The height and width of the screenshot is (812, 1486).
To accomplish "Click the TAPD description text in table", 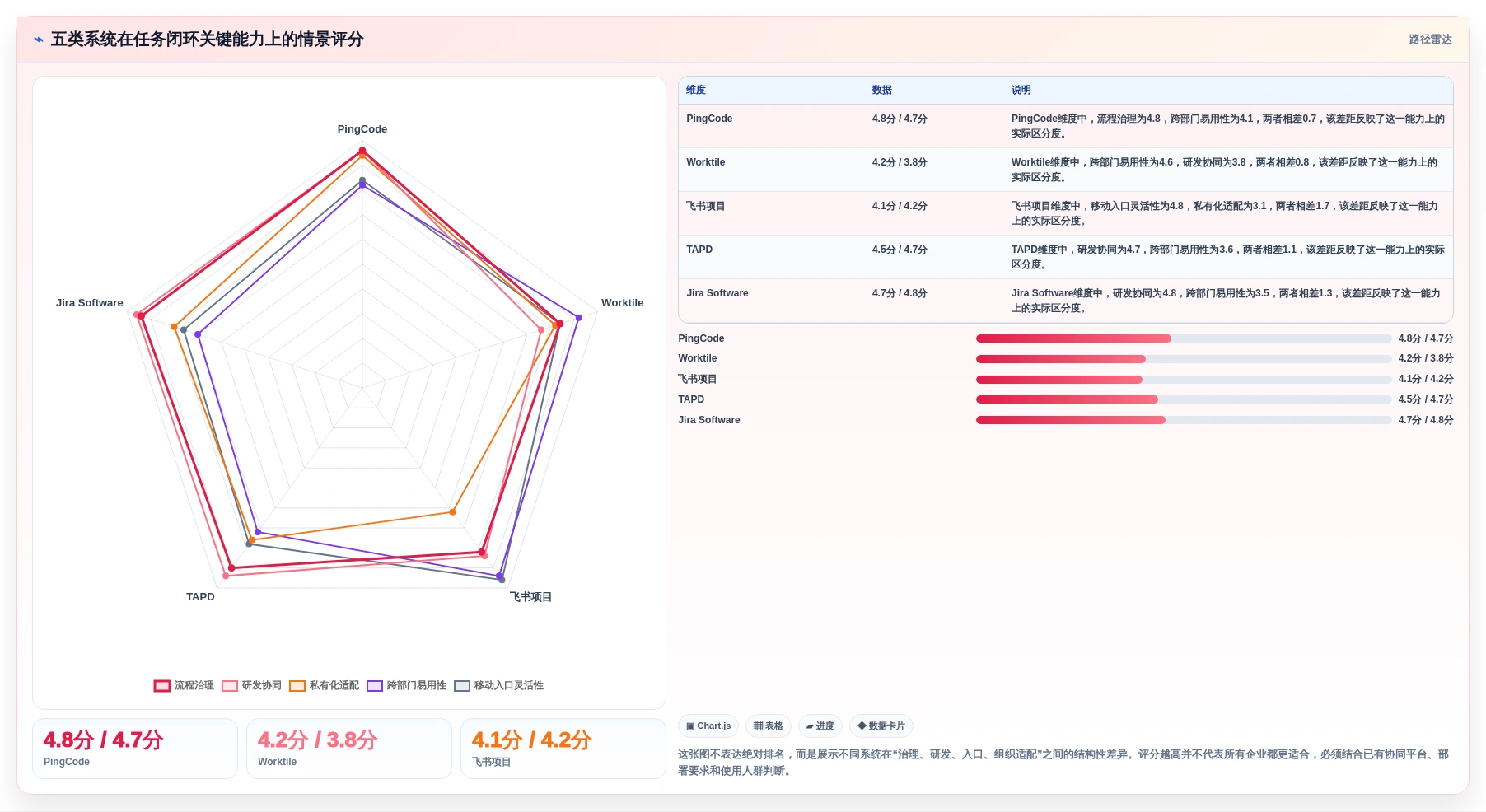I will point(1228,257).
